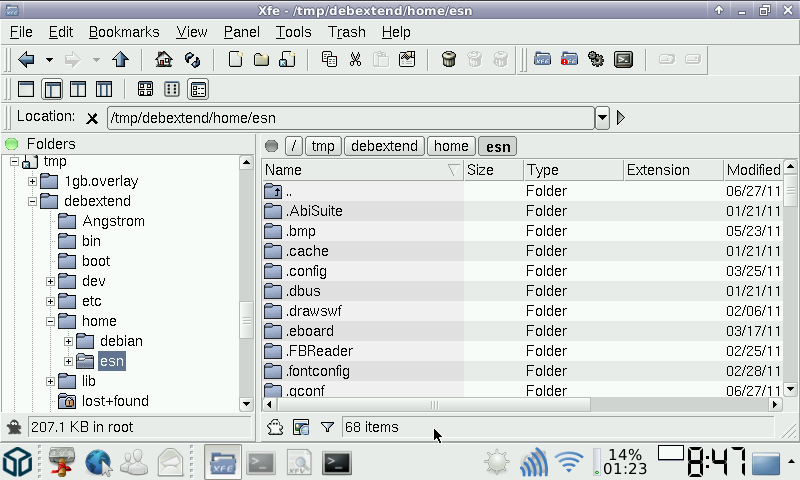Open the Location path history dropdown
The height and width of the screenshot is (480, 800).
602,118
